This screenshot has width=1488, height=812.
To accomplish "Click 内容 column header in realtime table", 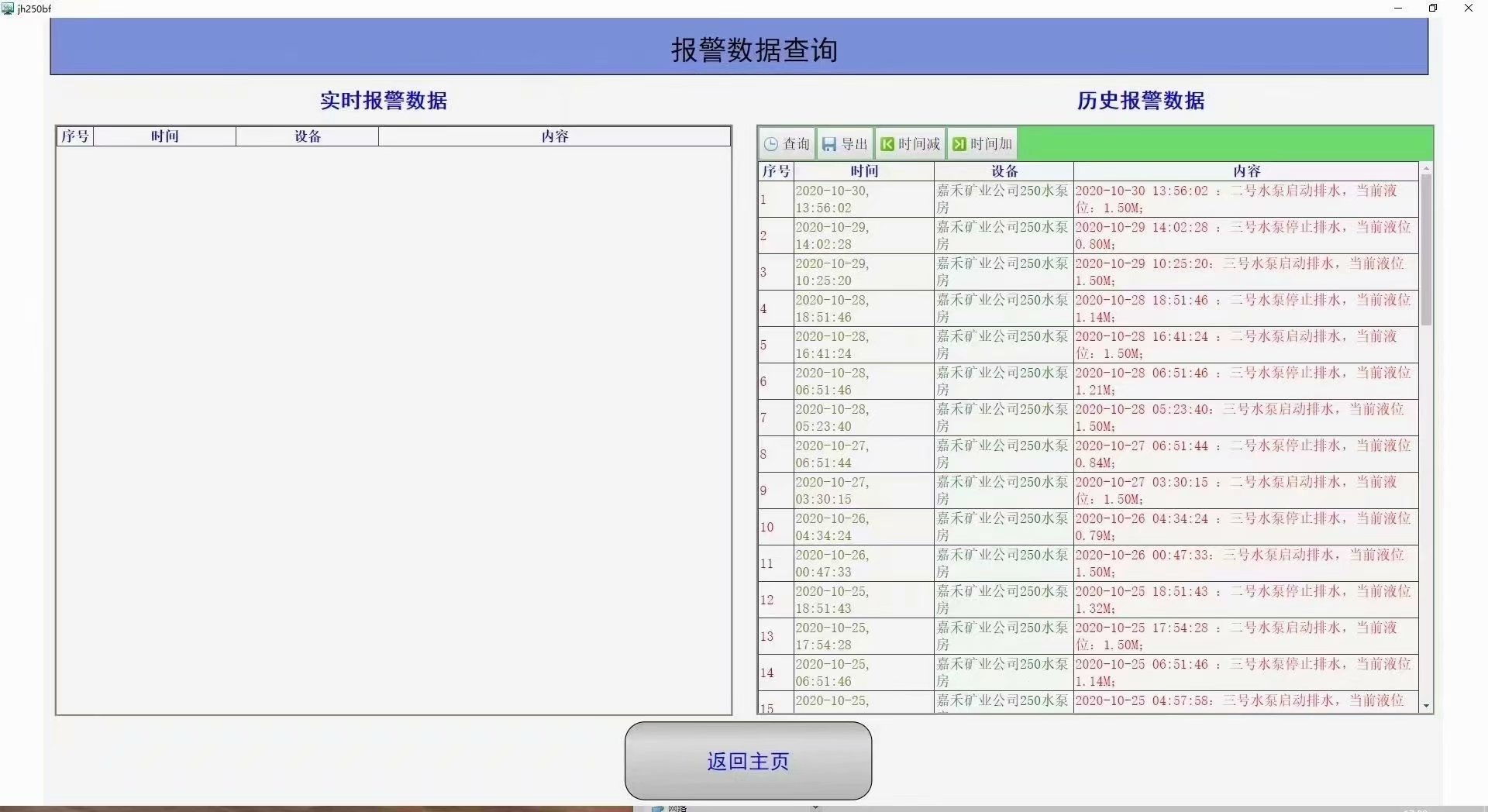I will [554, 136].
